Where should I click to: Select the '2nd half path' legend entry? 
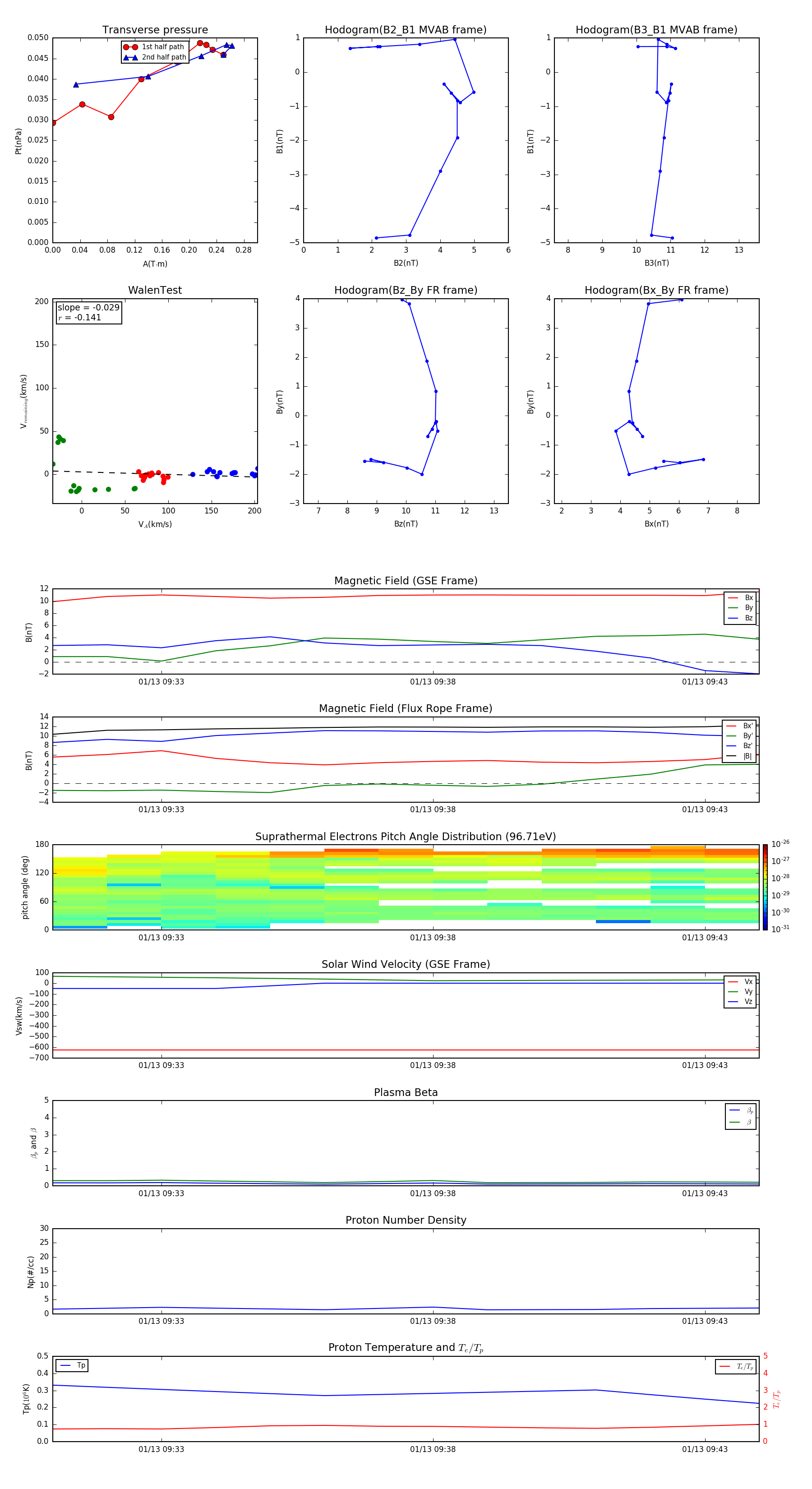(155, 57)
